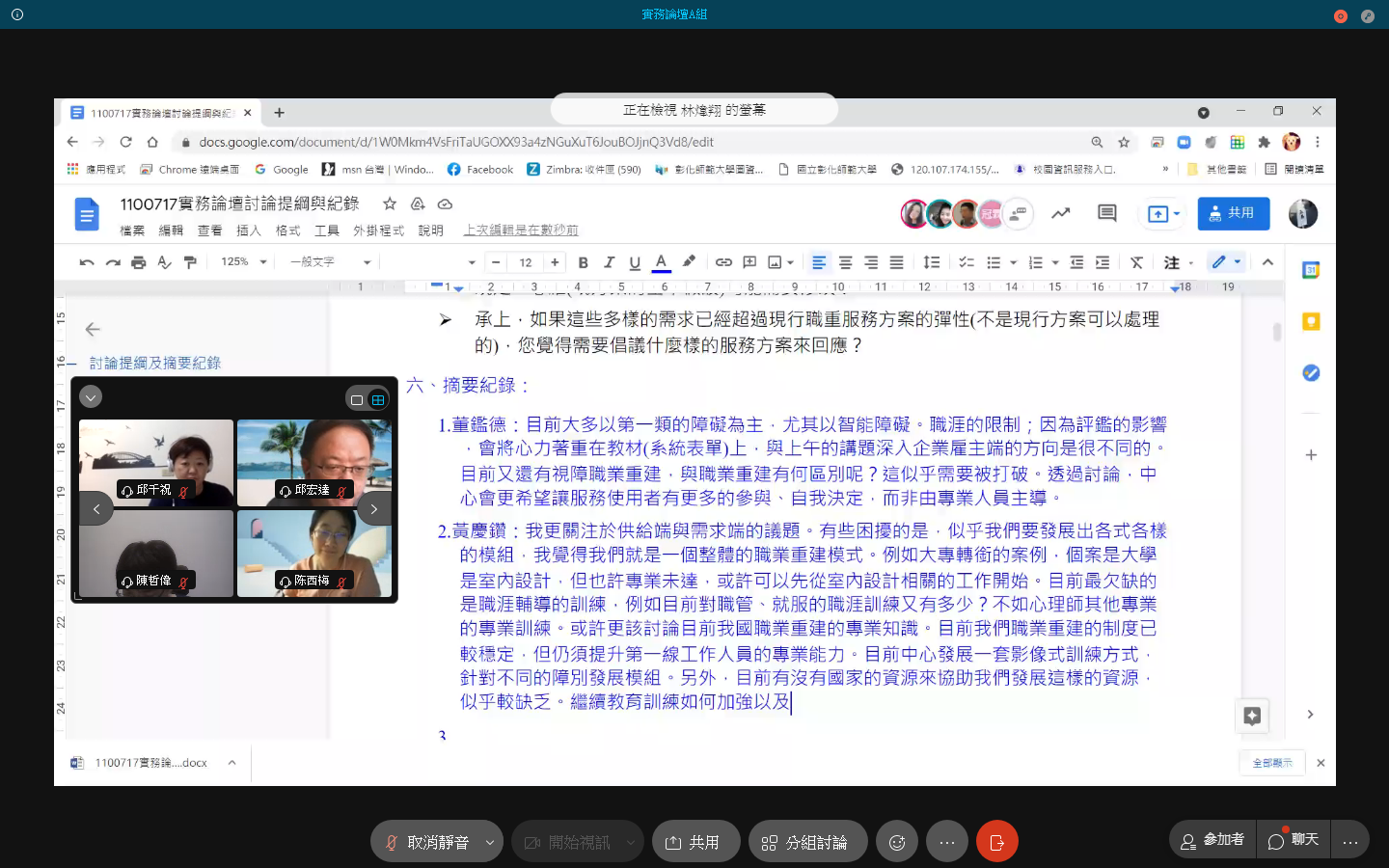The image size is (1389, 868).
Task: Collapse the floating video panel chevron
Action: pyautogui.click(x=91, y=396)
